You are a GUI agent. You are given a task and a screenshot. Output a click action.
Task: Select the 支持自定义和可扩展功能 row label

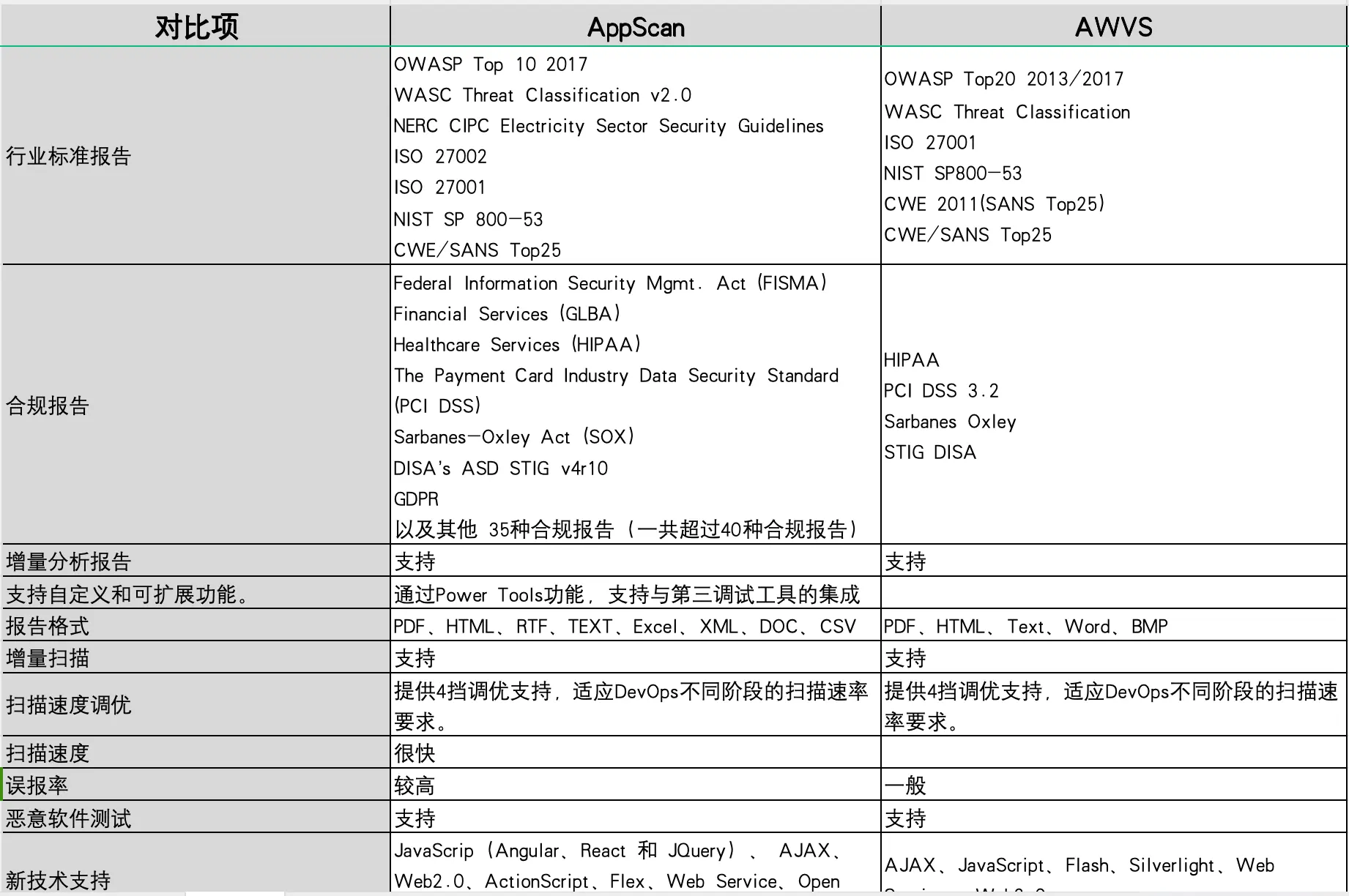point(129,594)
